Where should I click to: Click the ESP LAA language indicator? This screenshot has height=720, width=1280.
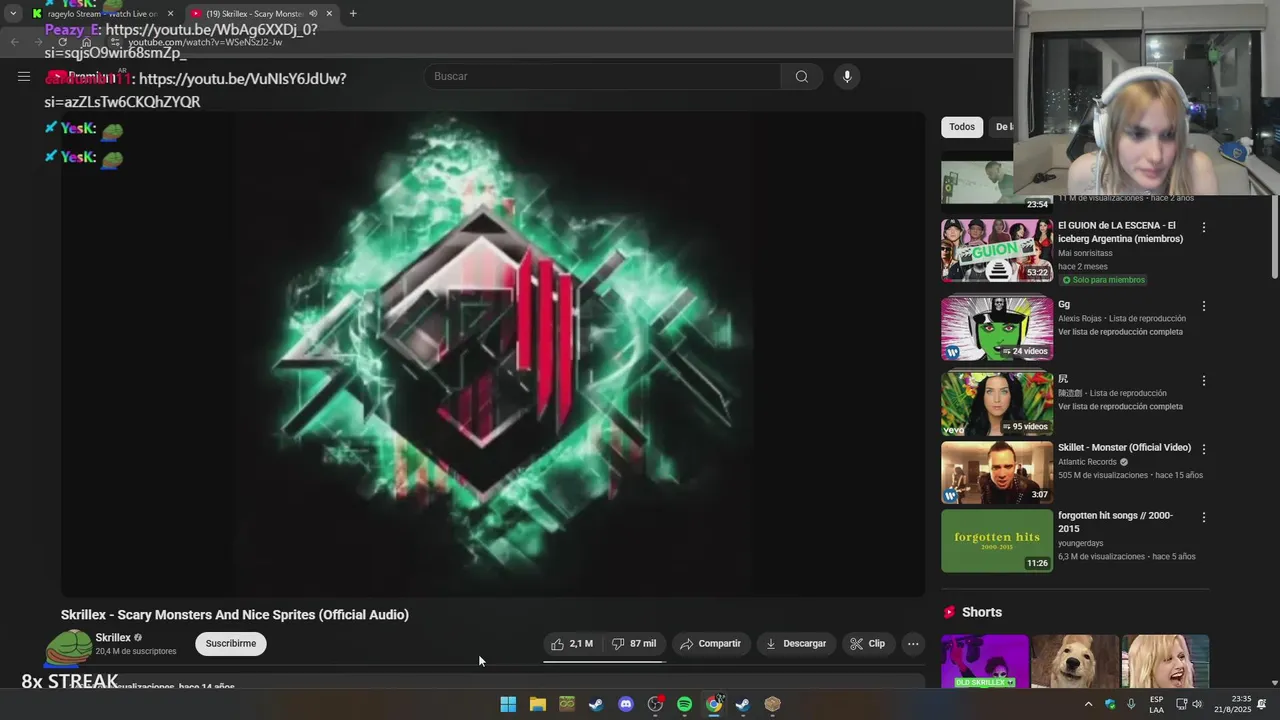(x=1156, y=704)
